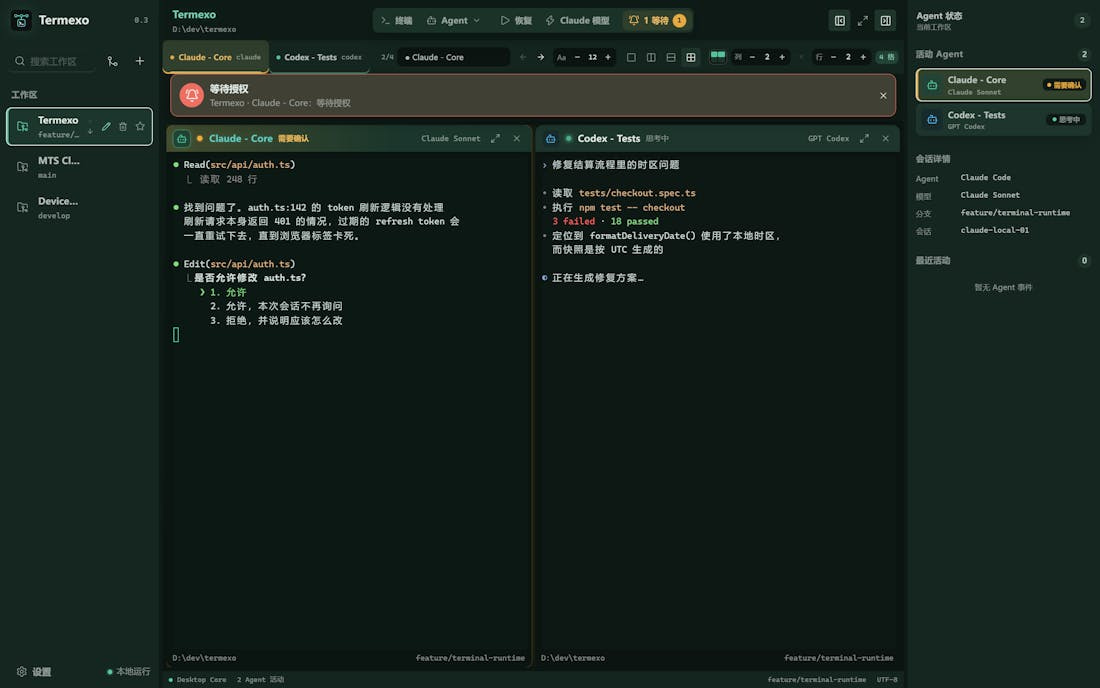The image size is (1100, 688).
Task: Increase the row (行) count
Action: click(863, 57)
